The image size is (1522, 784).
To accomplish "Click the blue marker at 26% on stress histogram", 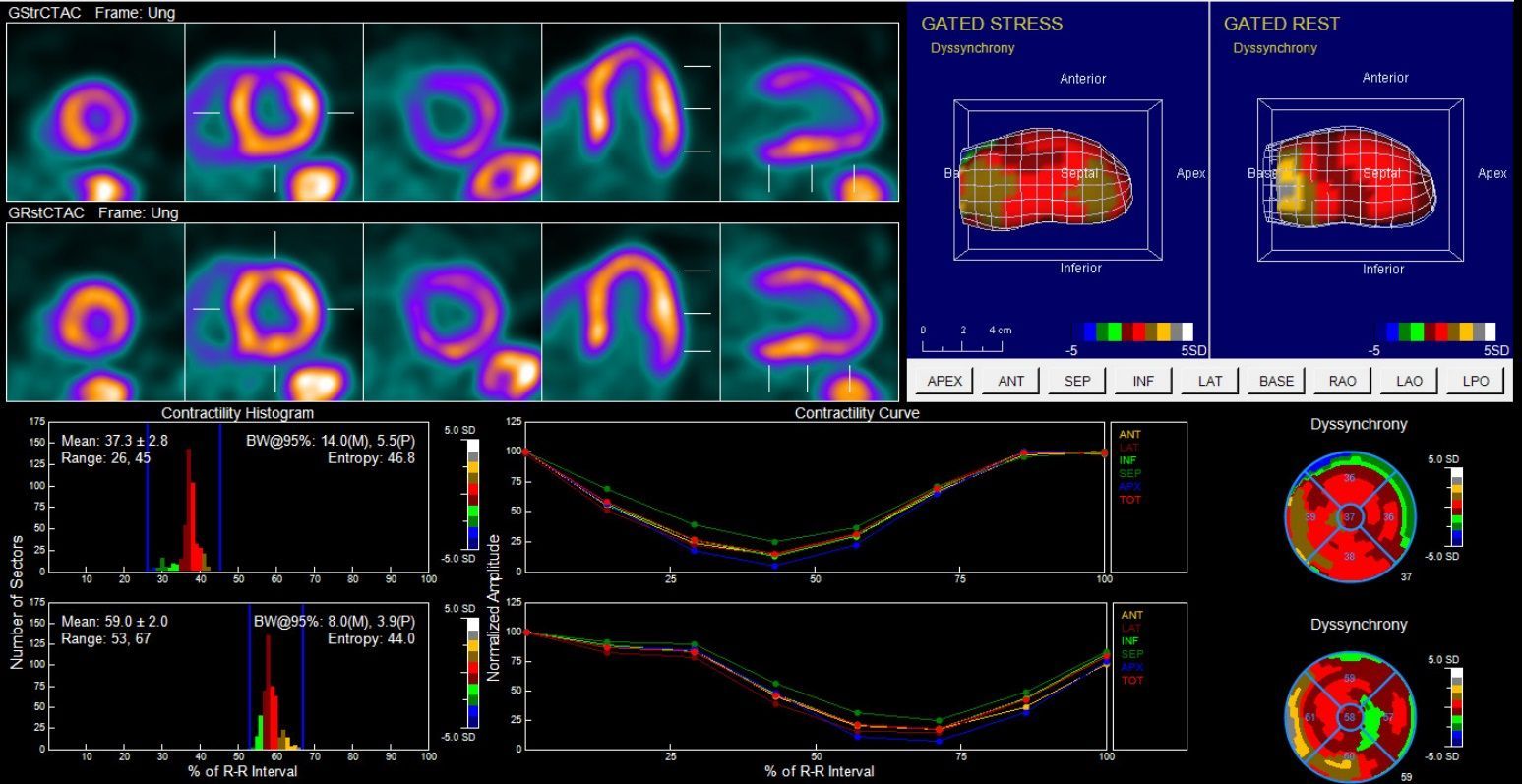I will (x=148, y=497).
